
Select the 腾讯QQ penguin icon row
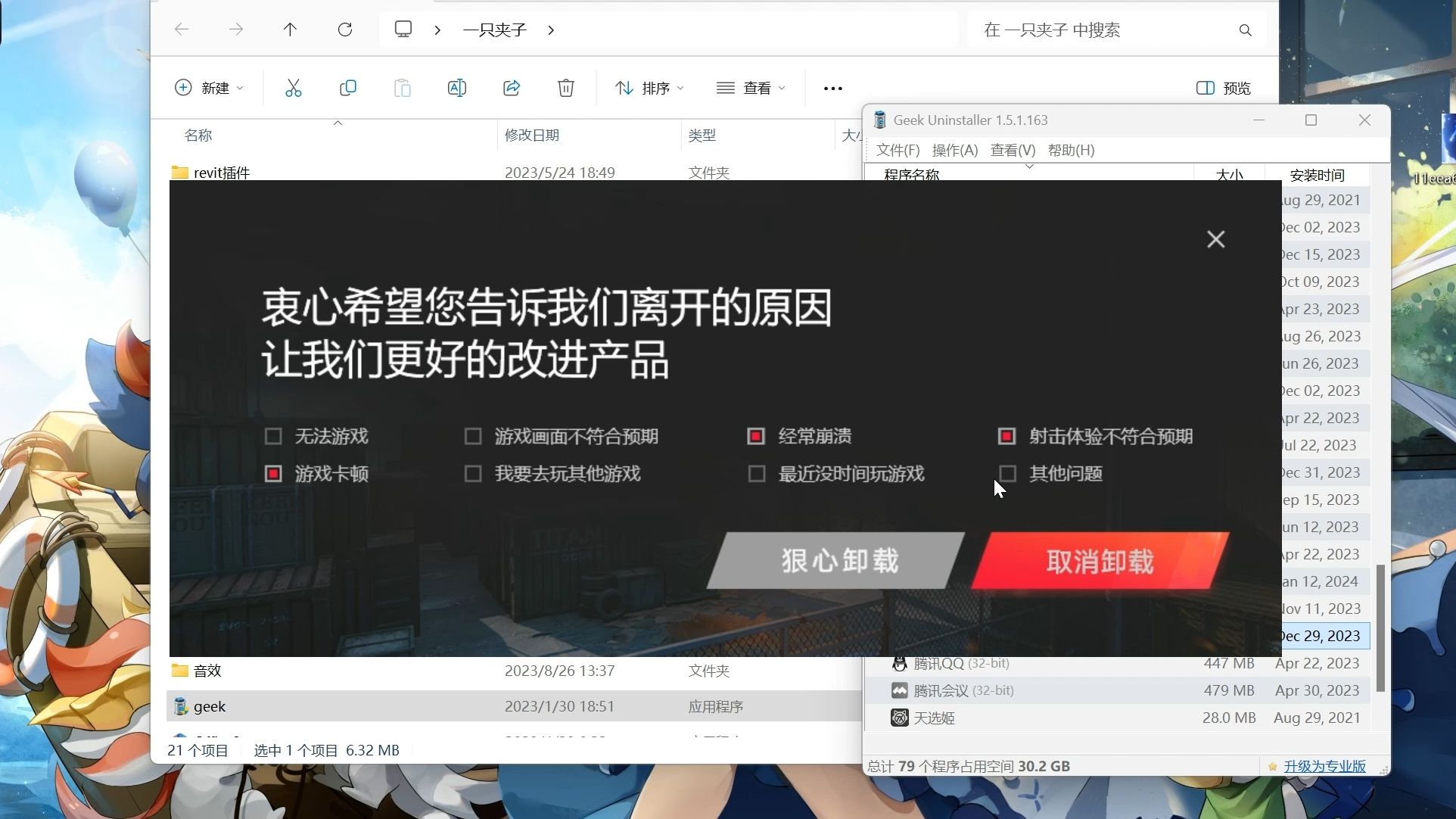899,664
